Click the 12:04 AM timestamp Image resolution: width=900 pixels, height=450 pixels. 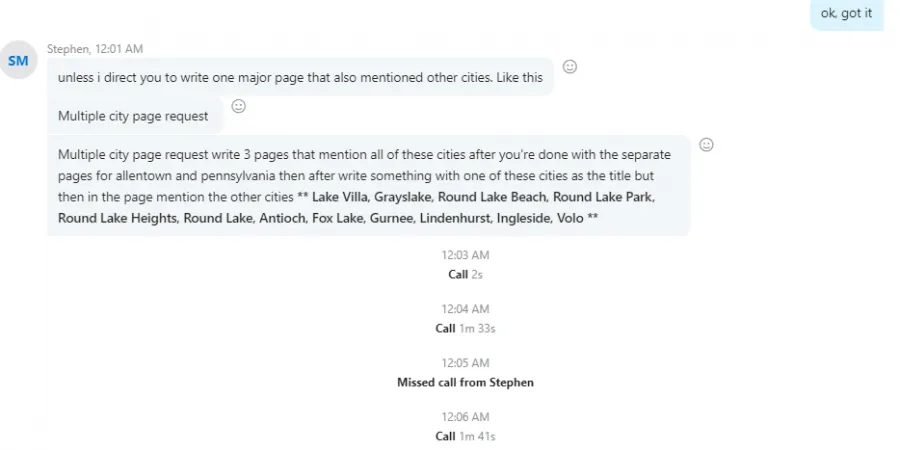pyautogui.click(x=465, y=309)
